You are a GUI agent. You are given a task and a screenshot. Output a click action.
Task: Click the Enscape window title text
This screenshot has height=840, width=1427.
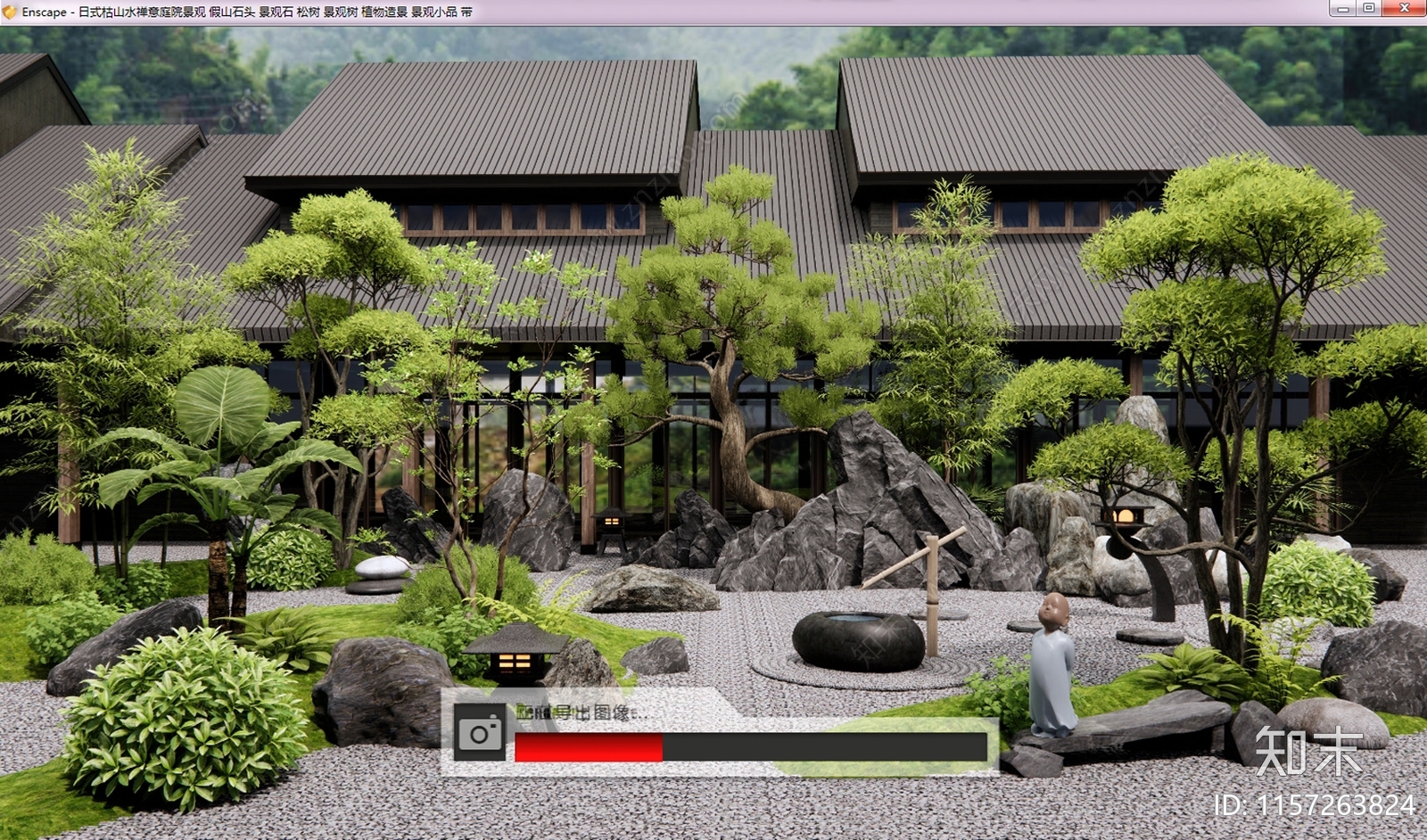248,12
